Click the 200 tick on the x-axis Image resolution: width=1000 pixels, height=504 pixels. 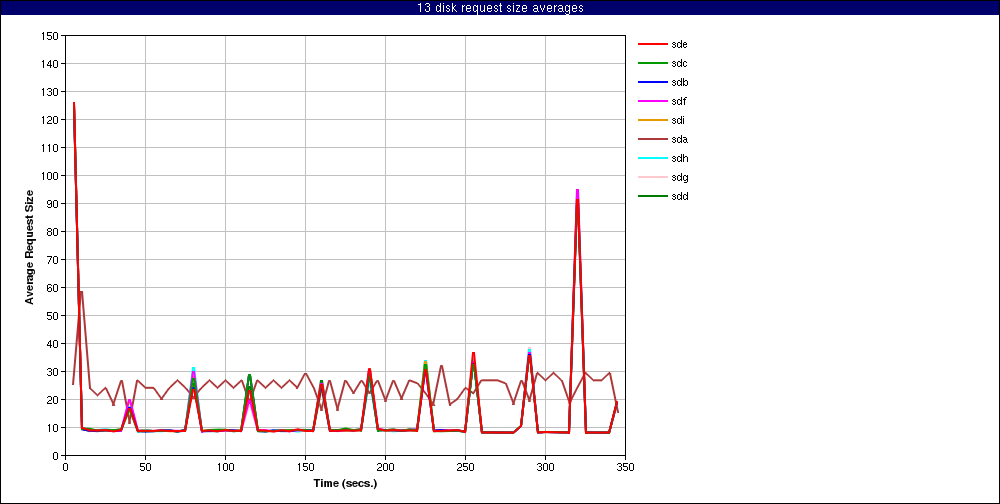[385, 467]
